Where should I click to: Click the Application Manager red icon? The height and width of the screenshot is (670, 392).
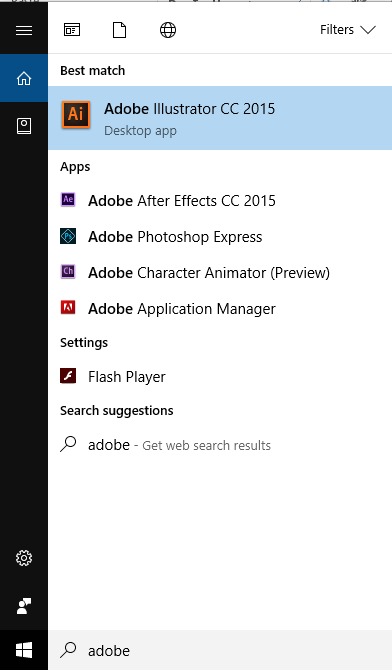[x=68, y=308]
